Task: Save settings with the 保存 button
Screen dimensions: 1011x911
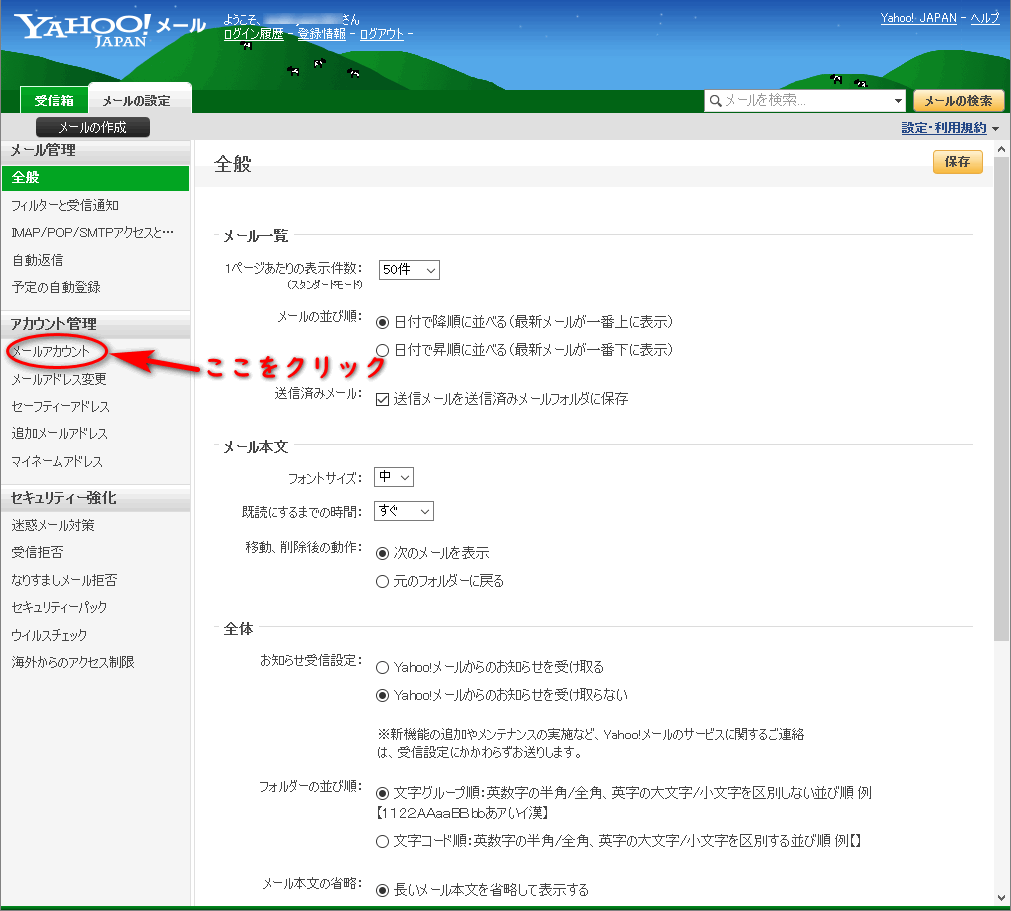Action: click(957, 162)
